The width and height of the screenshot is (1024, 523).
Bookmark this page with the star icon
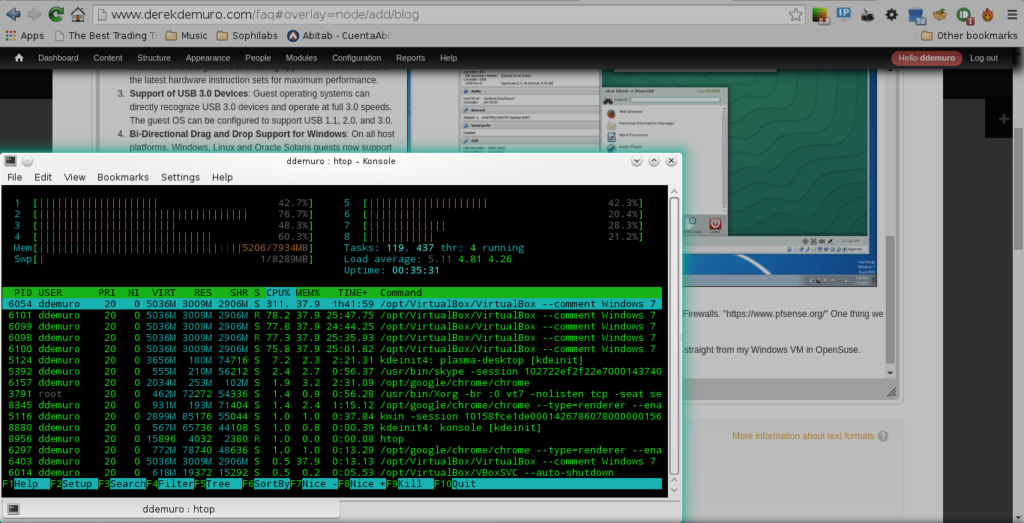click(795, 14)
